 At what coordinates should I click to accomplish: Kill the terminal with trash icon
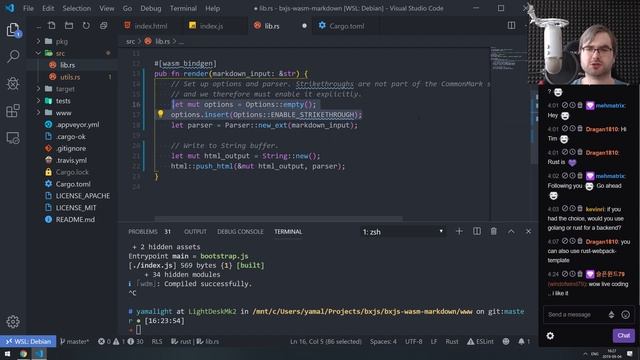click(x=494, y=231)
